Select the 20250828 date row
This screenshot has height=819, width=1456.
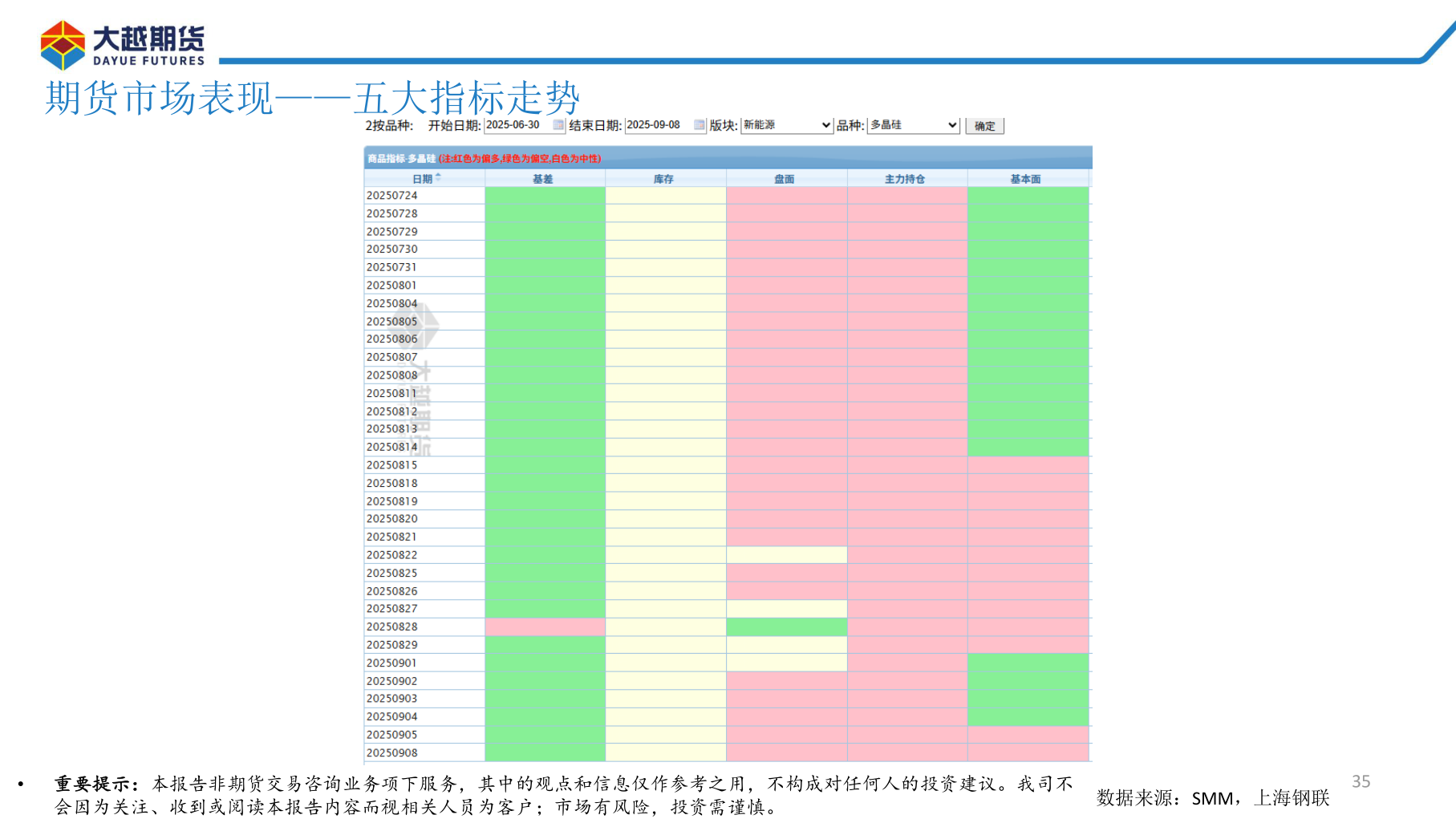pos(424,626)
